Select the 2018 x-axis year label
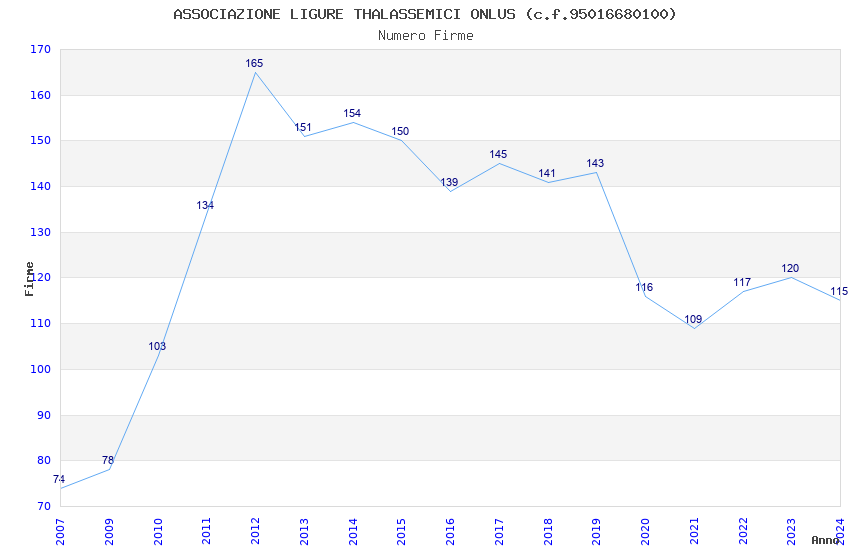 [548, 532]
